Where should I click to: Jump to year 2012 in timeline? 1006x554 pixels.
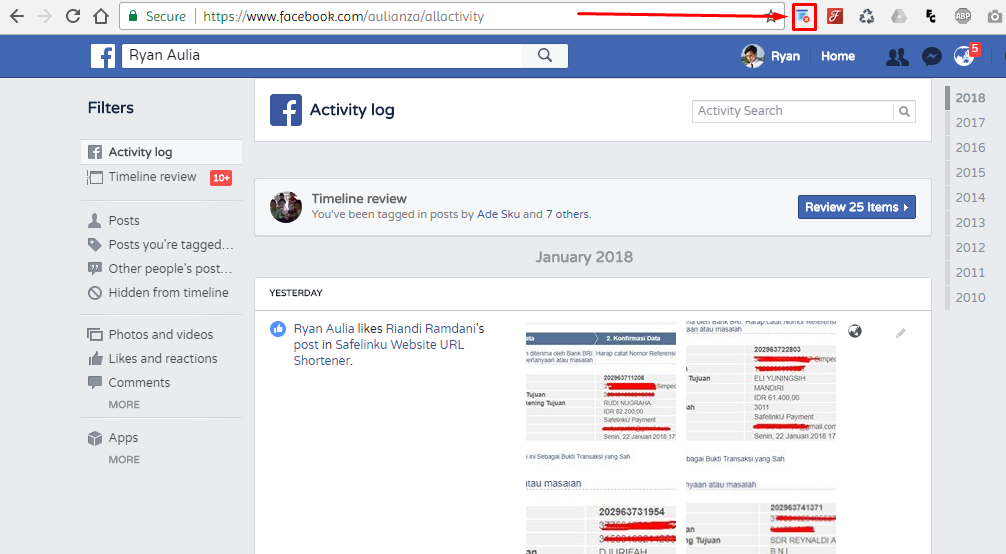[969, 248]
